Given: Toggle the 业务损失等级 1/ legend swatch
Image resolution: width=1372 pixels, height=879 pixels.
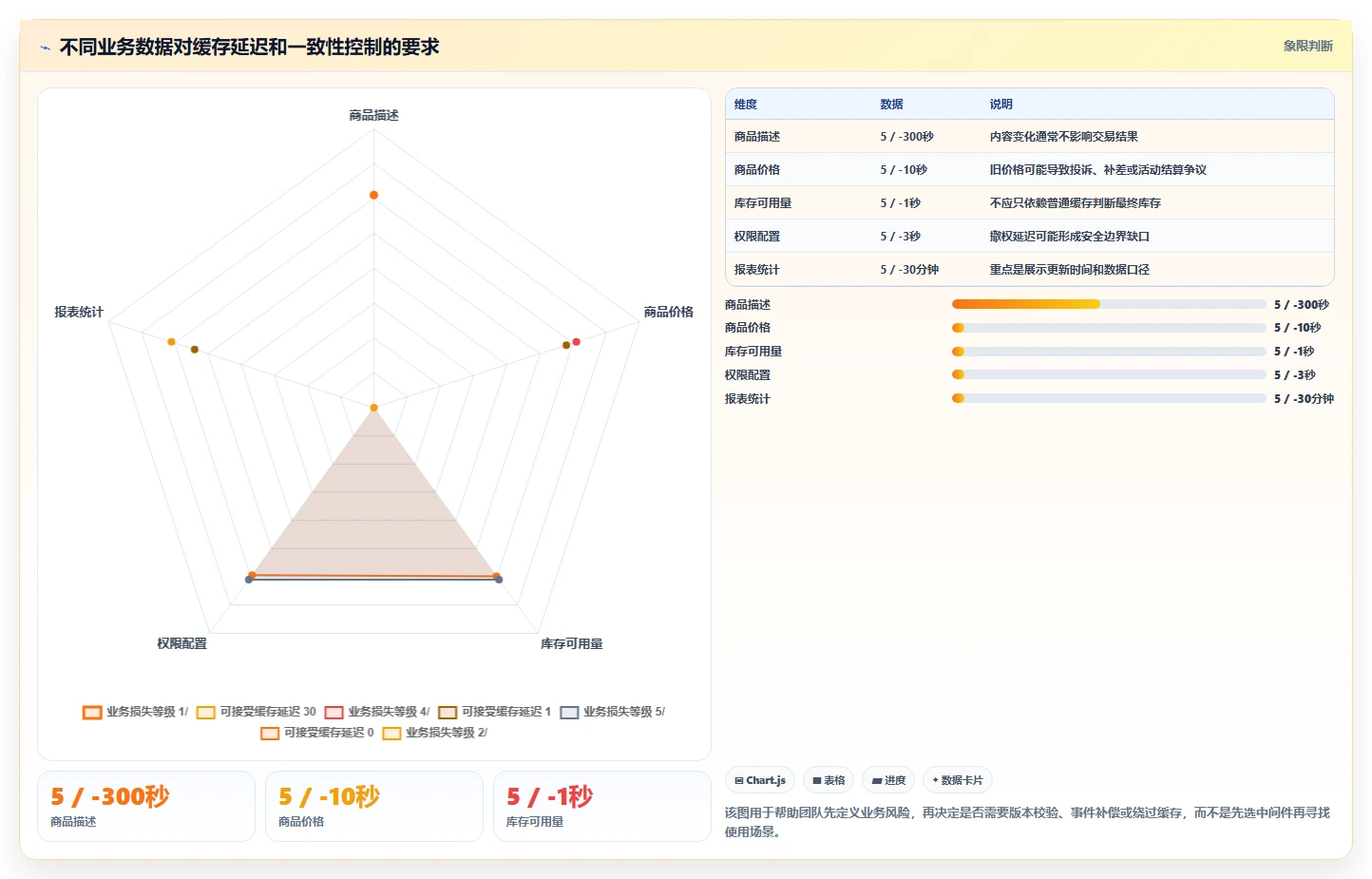Looking at the screenshot, I should pyautogui.click(x=92, y=712).
